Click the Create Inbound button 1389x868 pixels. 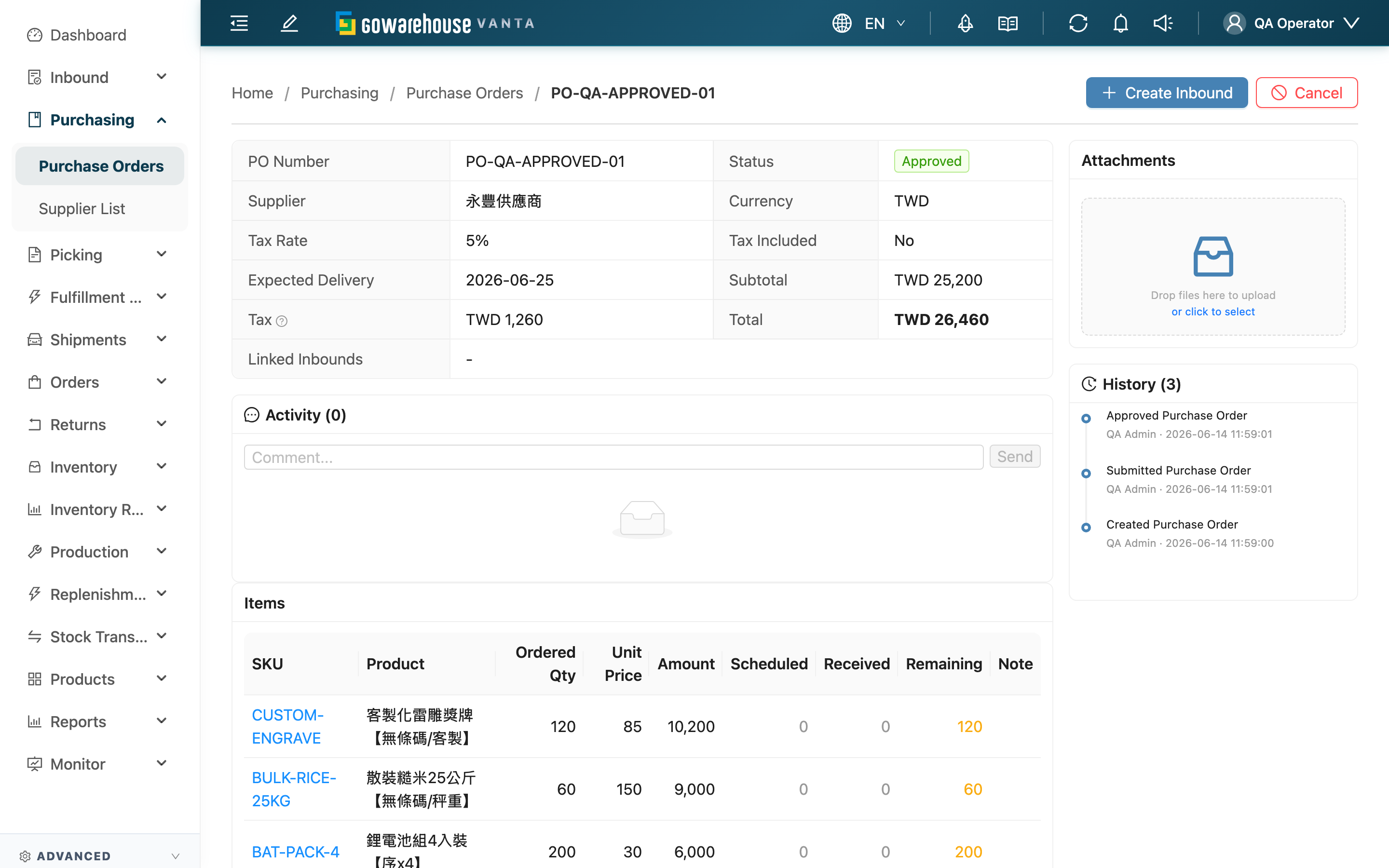point(1167,93)
